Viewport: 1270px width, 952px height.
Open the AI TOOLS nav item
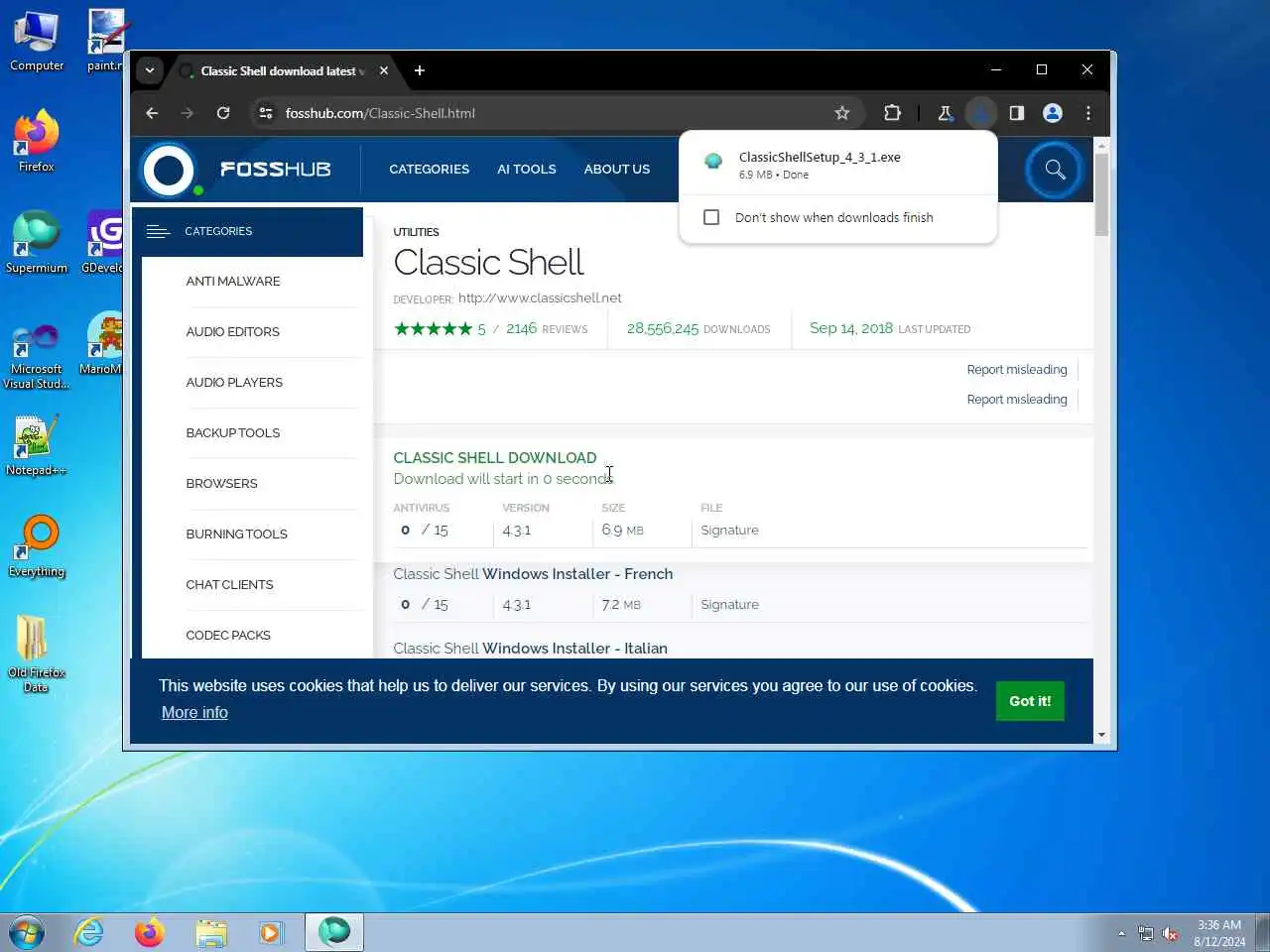point(526,170)
